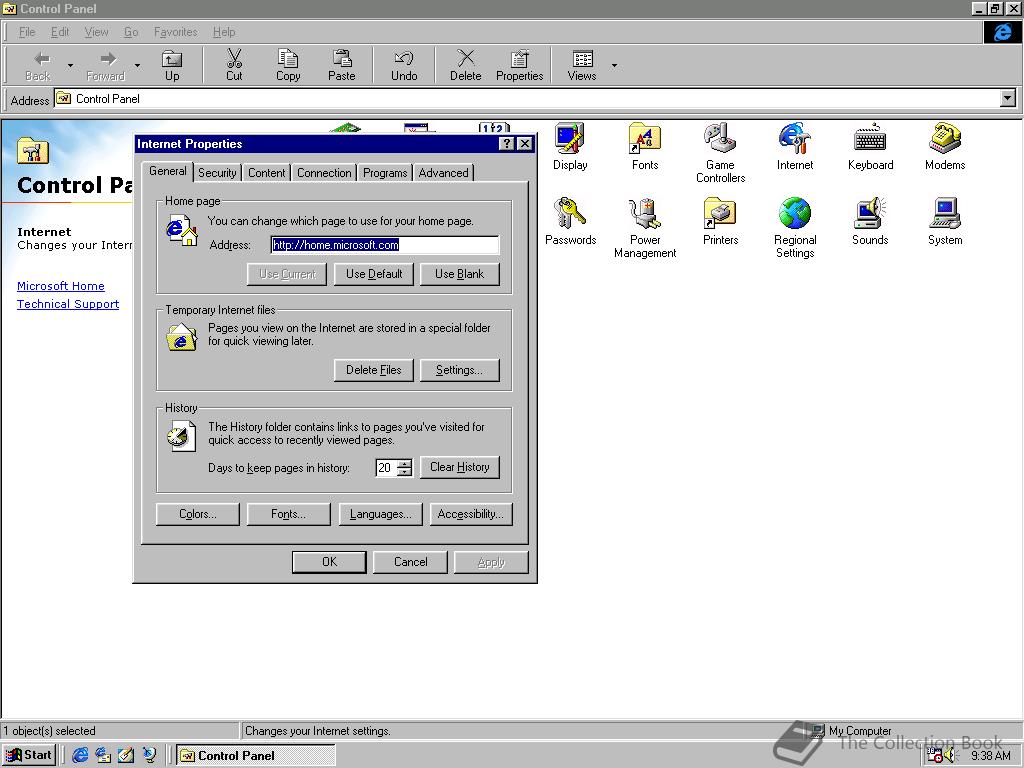Open the Modems control panel icon
The height and width of the screenshot is (768, 1024).
pyautogui.click(x=945, y=147)
